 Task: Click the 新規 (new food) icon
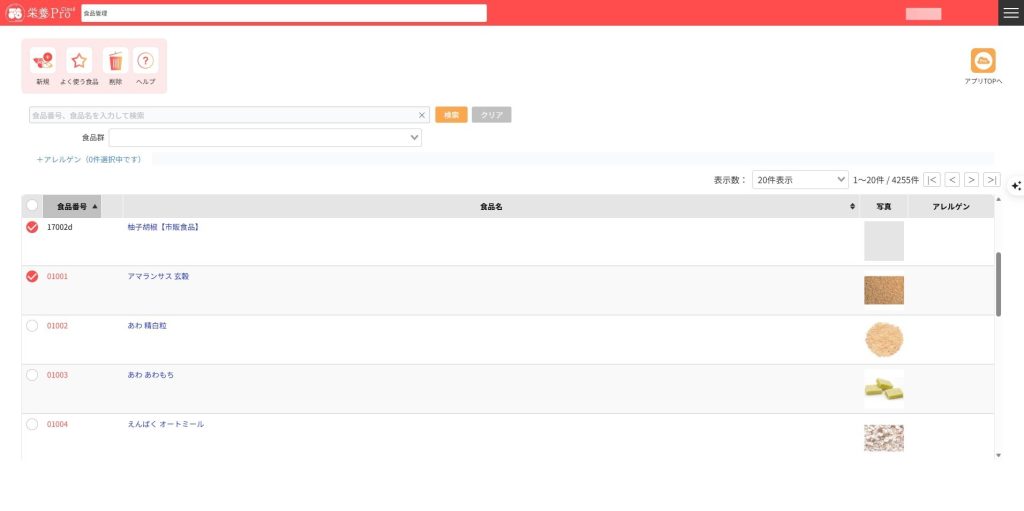click(42, 61)
